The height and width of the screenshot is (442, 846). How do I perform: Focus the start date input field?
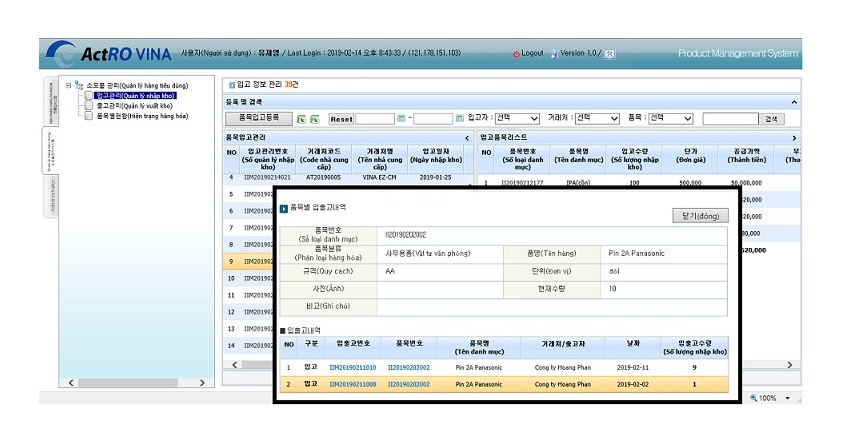pos(375,119)
